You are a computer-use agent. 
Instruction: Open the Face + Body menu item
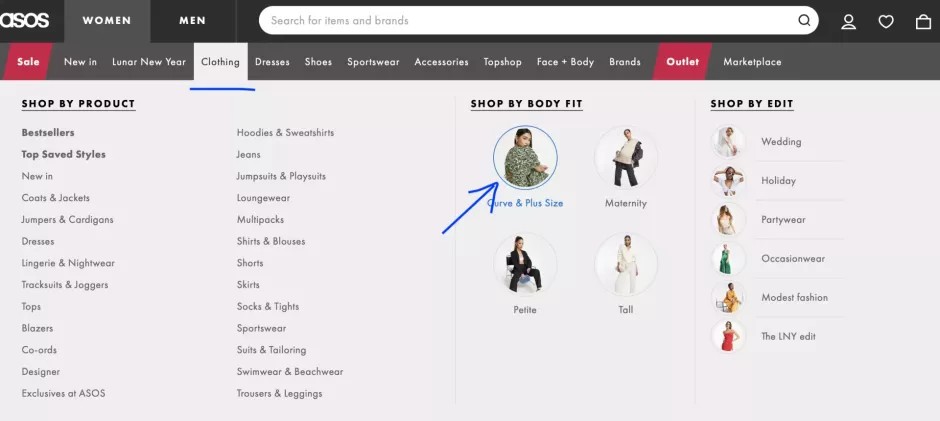tap(565, 62)
